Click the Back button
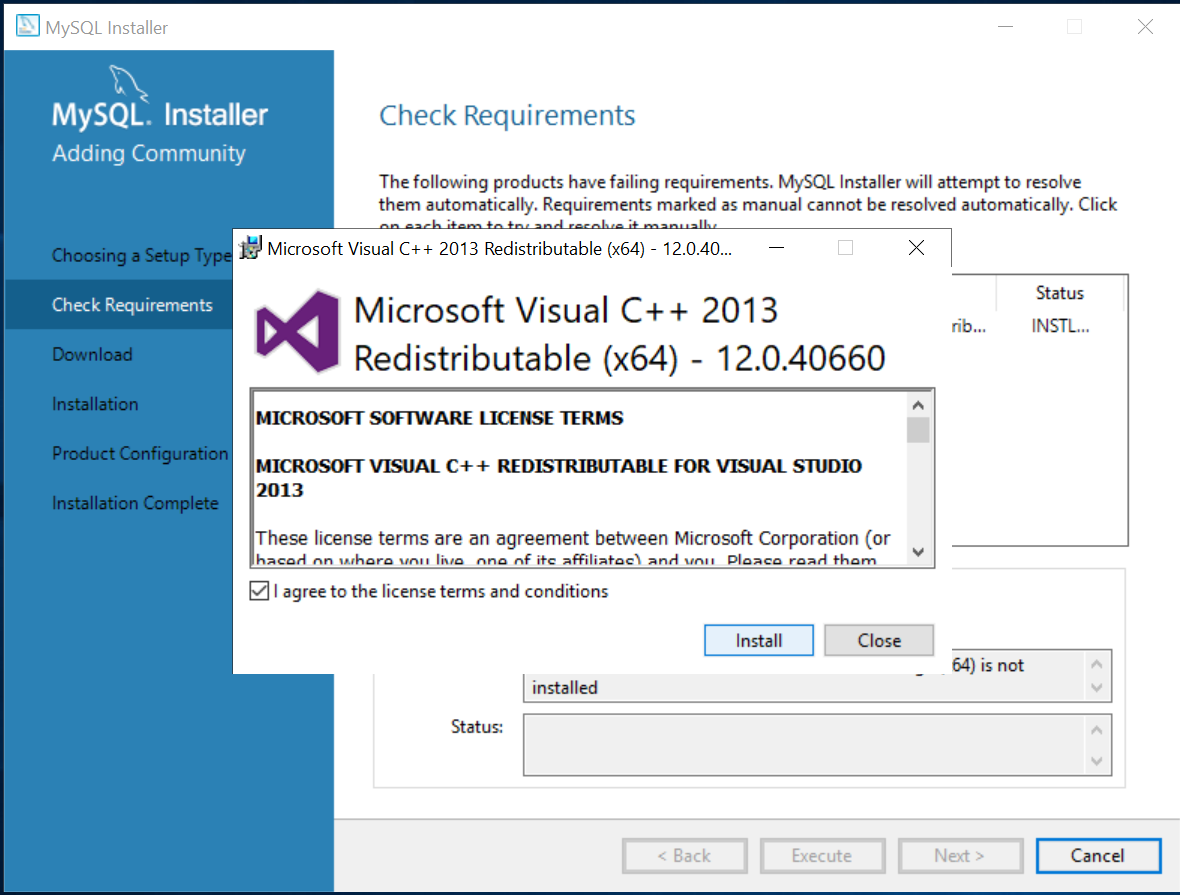The height and width of the screenshot is (895, 1180). (684, 855)
